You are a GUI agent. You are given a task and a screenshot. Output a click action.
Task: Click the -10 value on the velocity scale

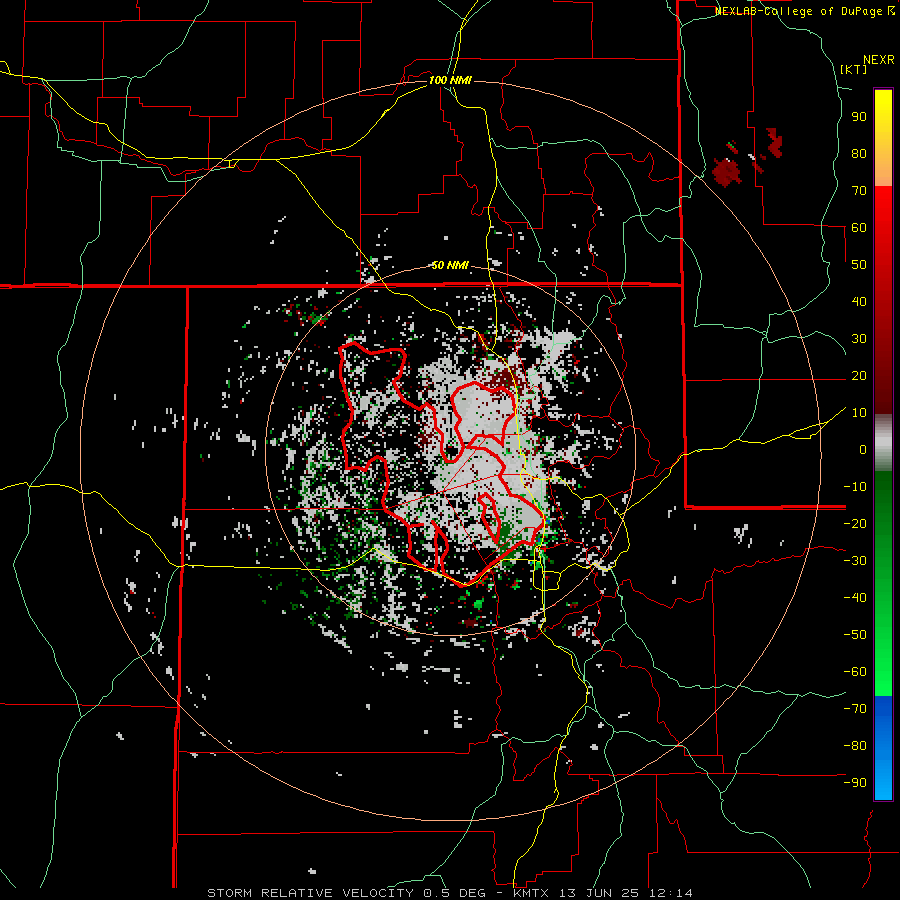click(x=855, y=487)
